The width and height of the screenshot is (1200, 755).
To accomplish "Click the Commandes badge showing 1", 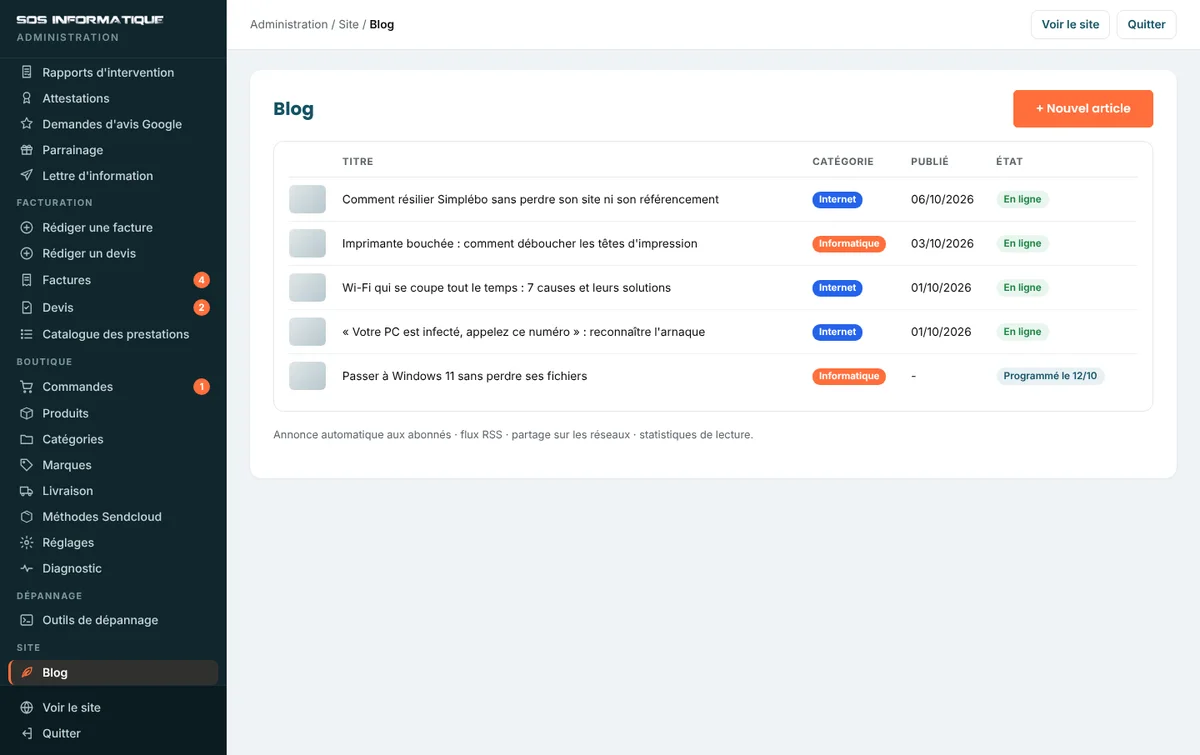I will pyautogui.click(x=202, y=387).
